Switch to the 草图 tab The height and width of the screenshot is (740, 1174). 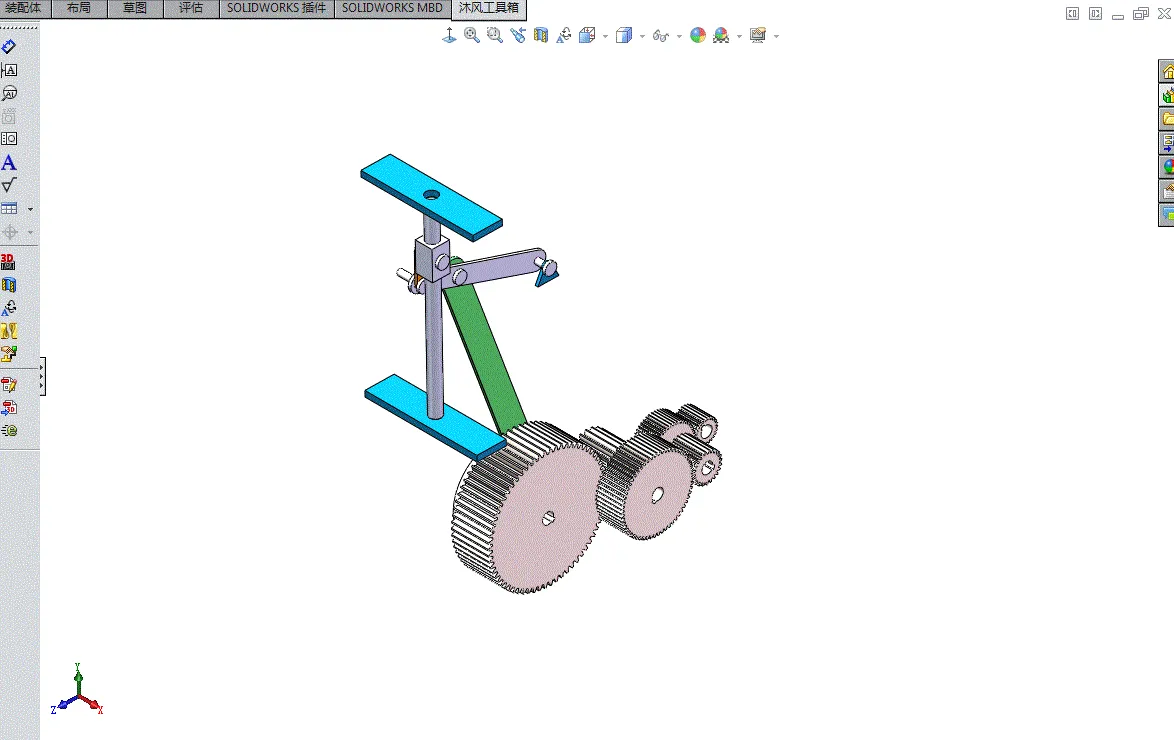tap(136, 8)
